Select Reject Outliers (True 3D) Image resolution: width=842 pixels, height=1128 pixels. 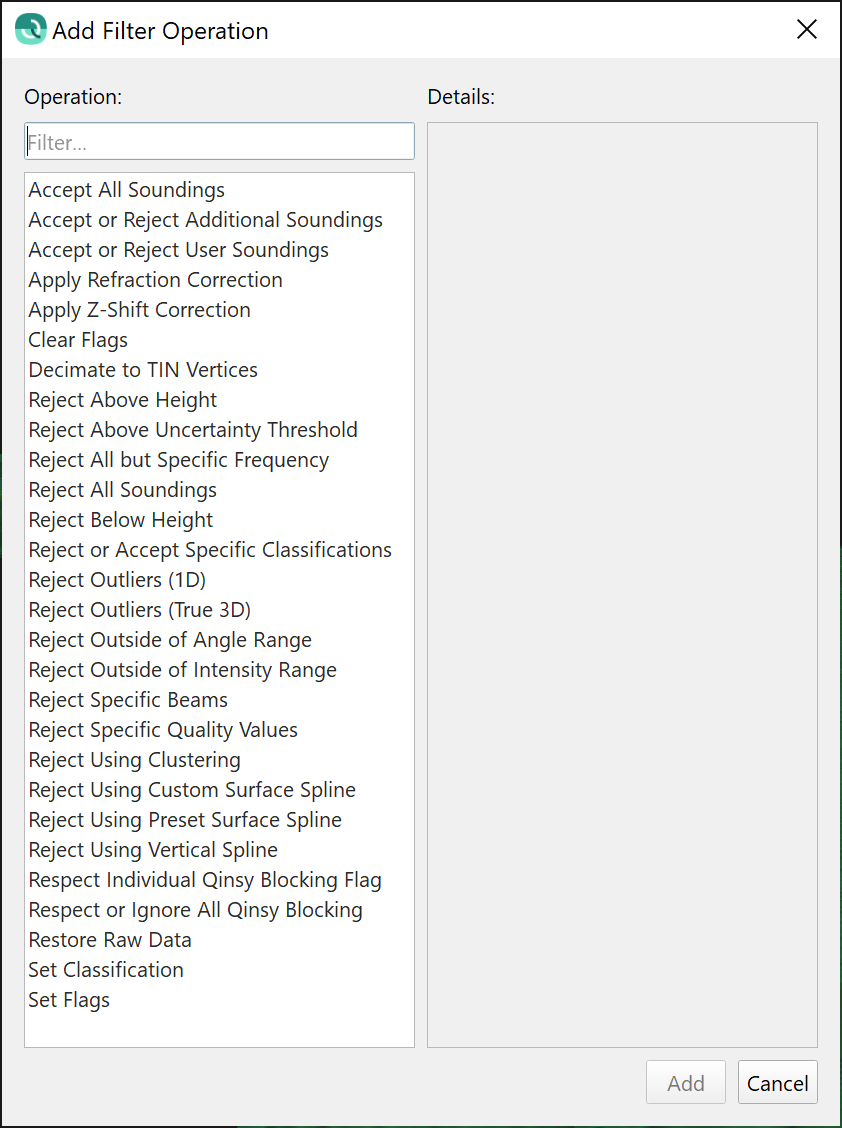(x=140, y=610)
